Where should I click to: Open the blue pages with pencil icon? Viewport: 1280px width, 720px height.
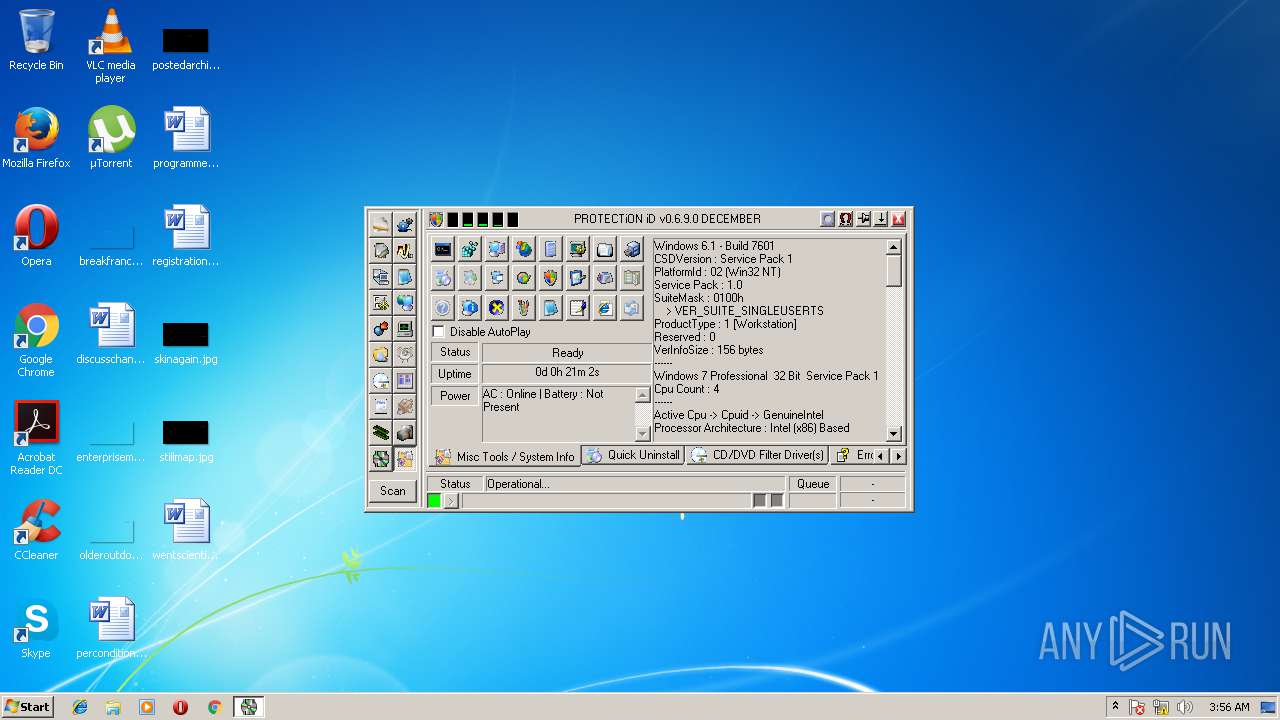tap(578, 277)
